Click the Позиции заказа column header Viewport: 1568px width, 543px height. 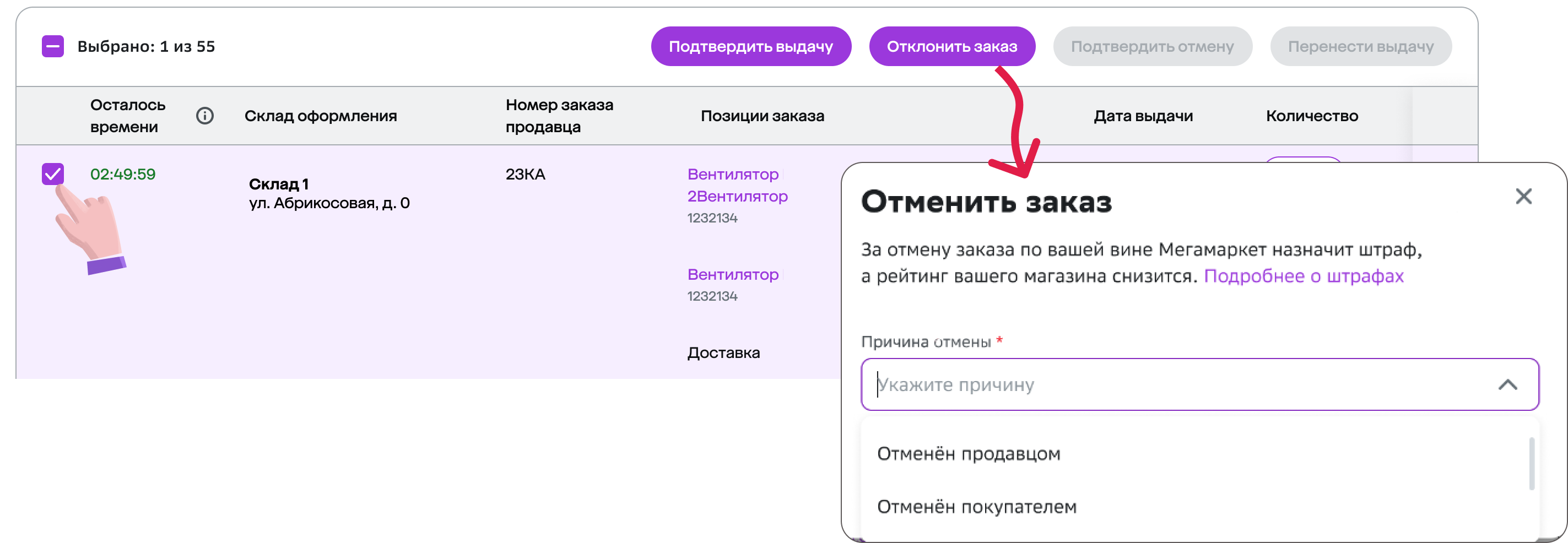pos(762,116)
